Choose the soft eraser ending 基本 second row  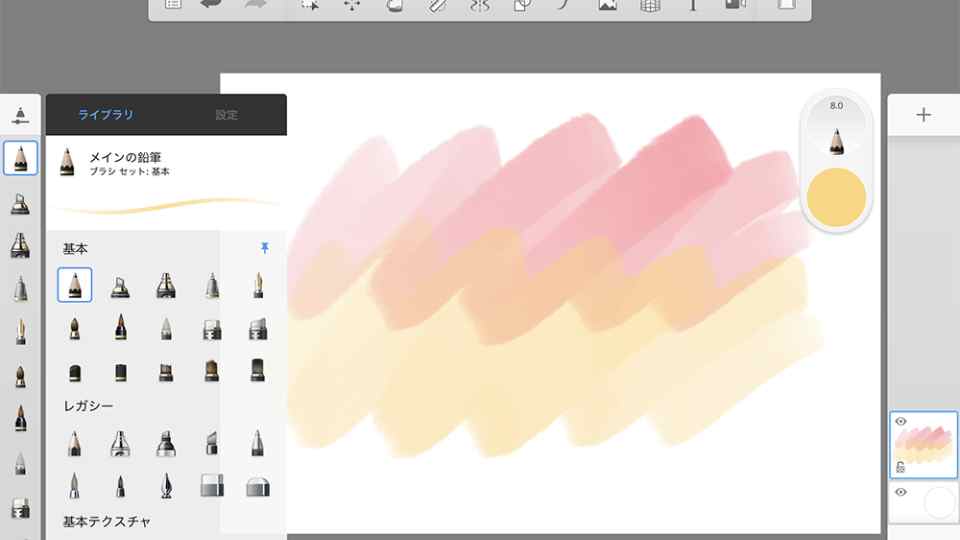[x=258, y=329]
